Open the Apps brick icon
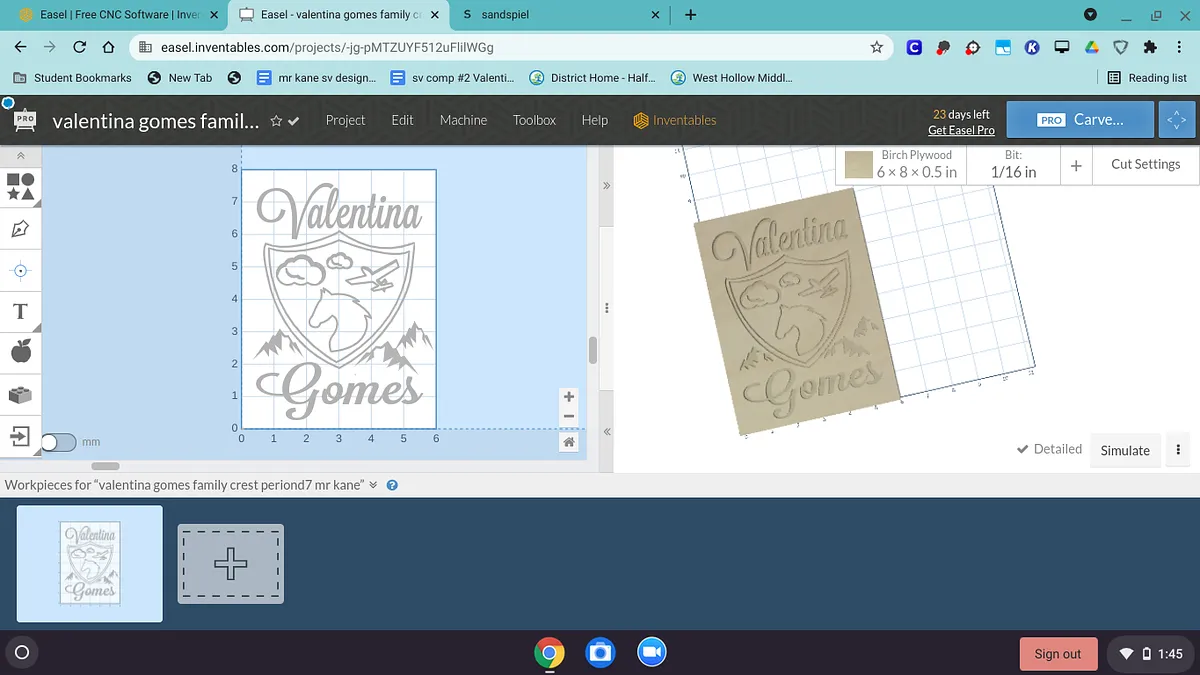 20,395
